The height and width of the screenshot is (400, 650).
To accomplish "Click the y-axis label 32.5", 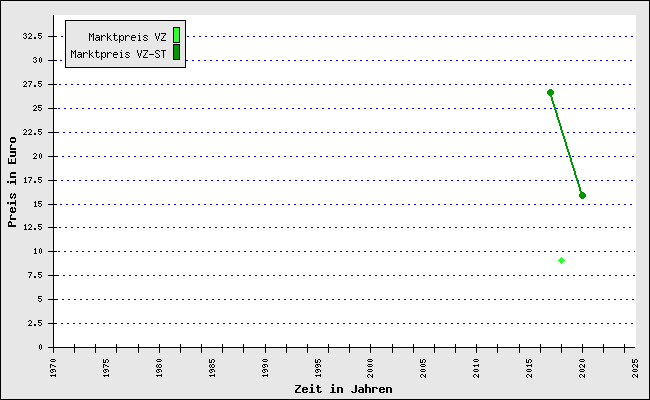I will click(x=32, y=36).
